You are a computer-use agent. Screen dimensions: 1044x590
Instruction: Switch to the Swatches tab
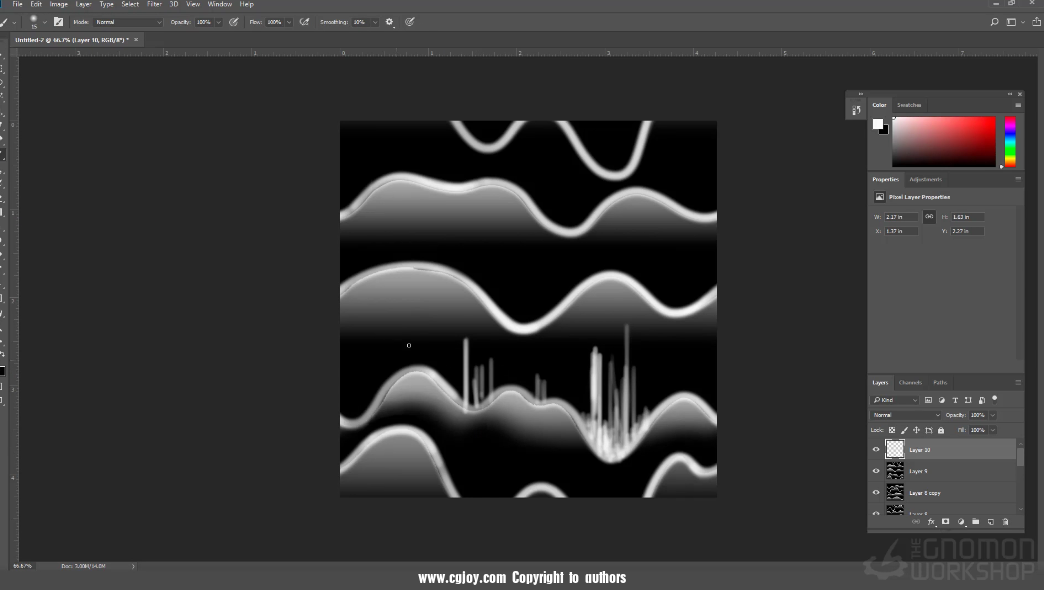(x=909, y=105)
